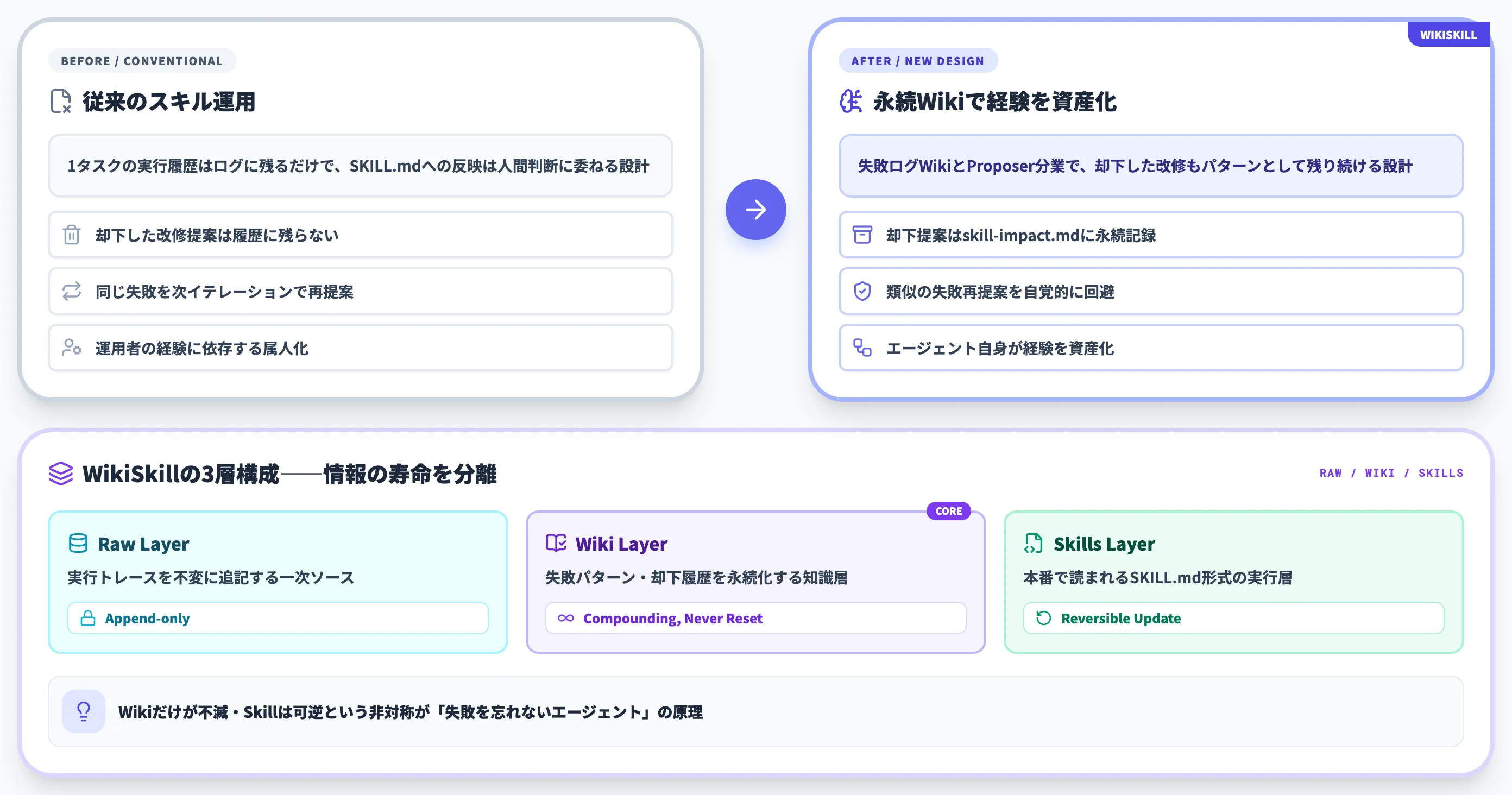Click the Append-only tag text
Image resolution: width=1512 pixels, height=795 pixels.
[x=147, y=619]
